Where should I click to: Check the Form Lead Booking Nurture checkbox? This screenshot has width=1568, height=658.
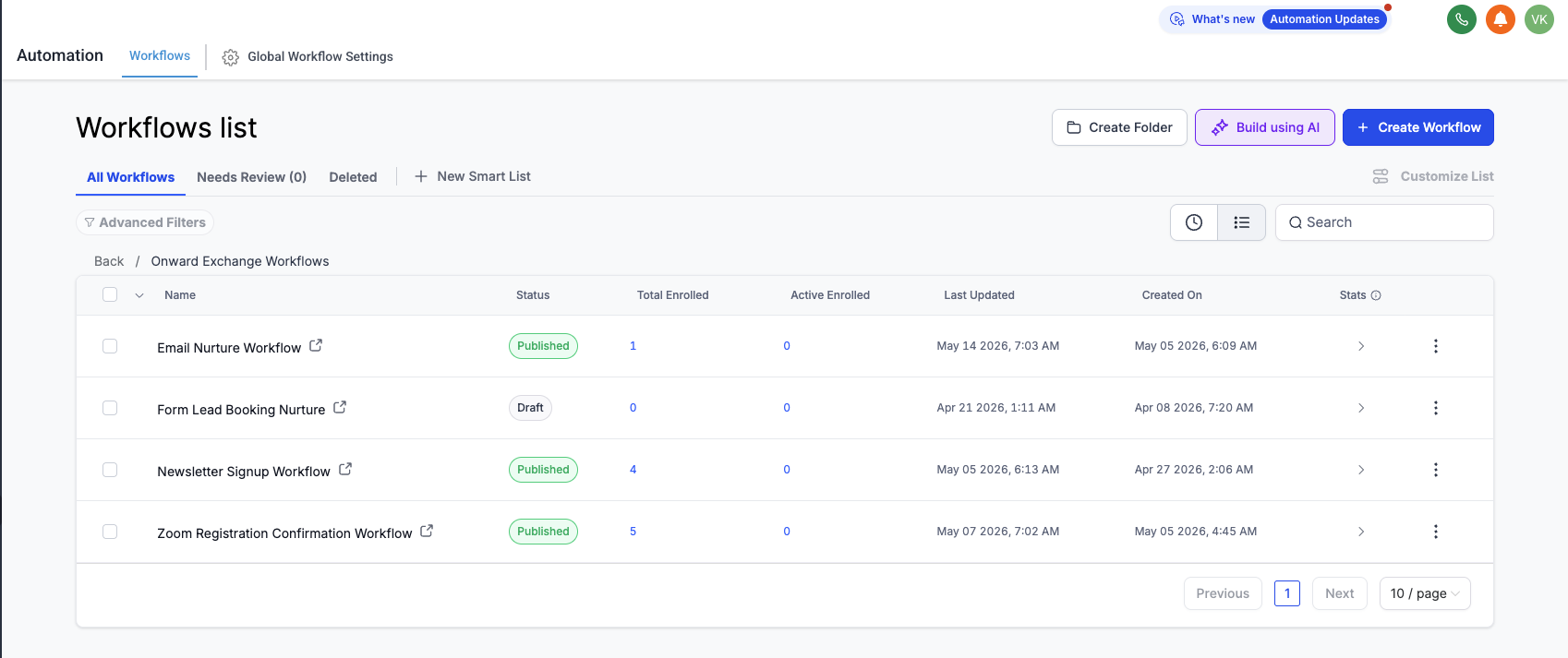tap(110, 408)
